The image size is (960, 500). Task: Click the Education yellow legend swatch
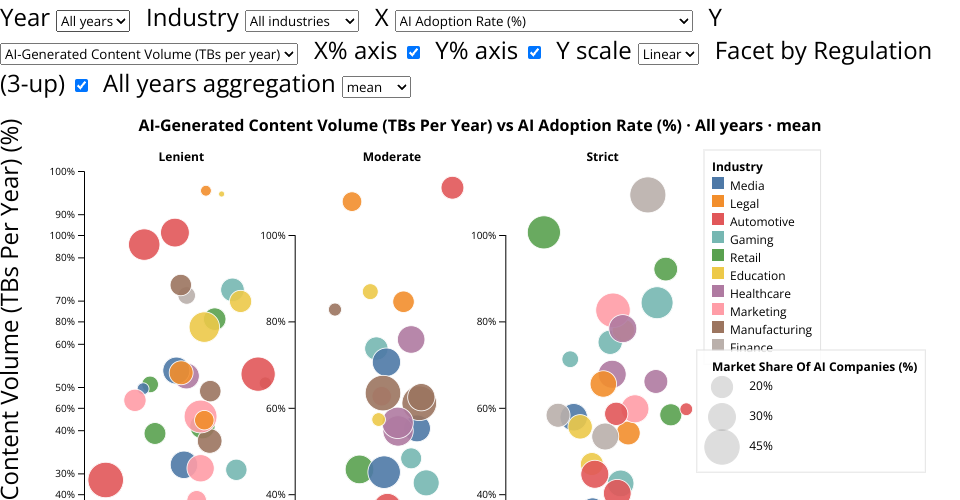pyautogui.click(x=718, y=275)
